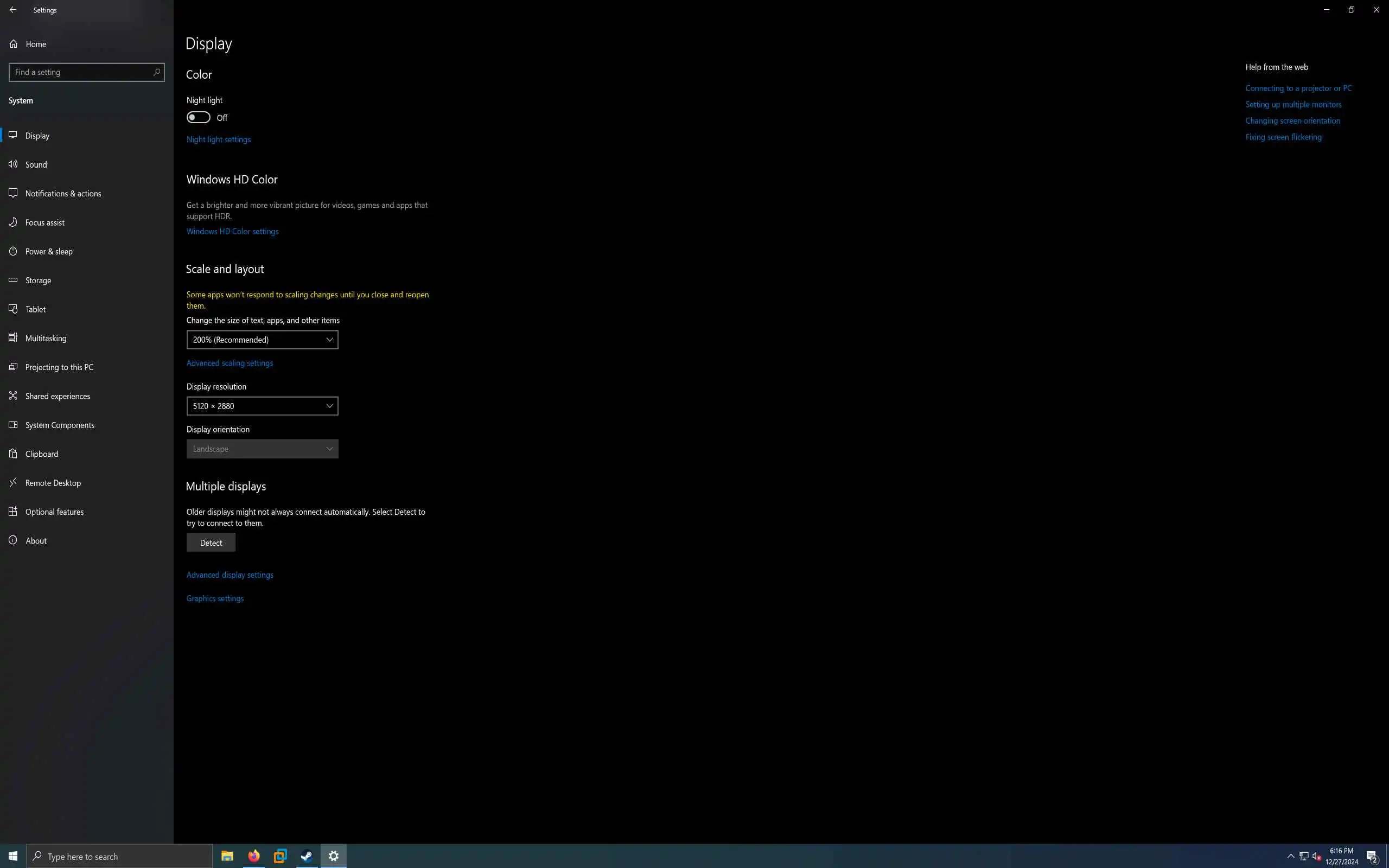Open the scaling percentage dropdown
The height and width of the screenshot is (868, 1389).
(262, 340)
